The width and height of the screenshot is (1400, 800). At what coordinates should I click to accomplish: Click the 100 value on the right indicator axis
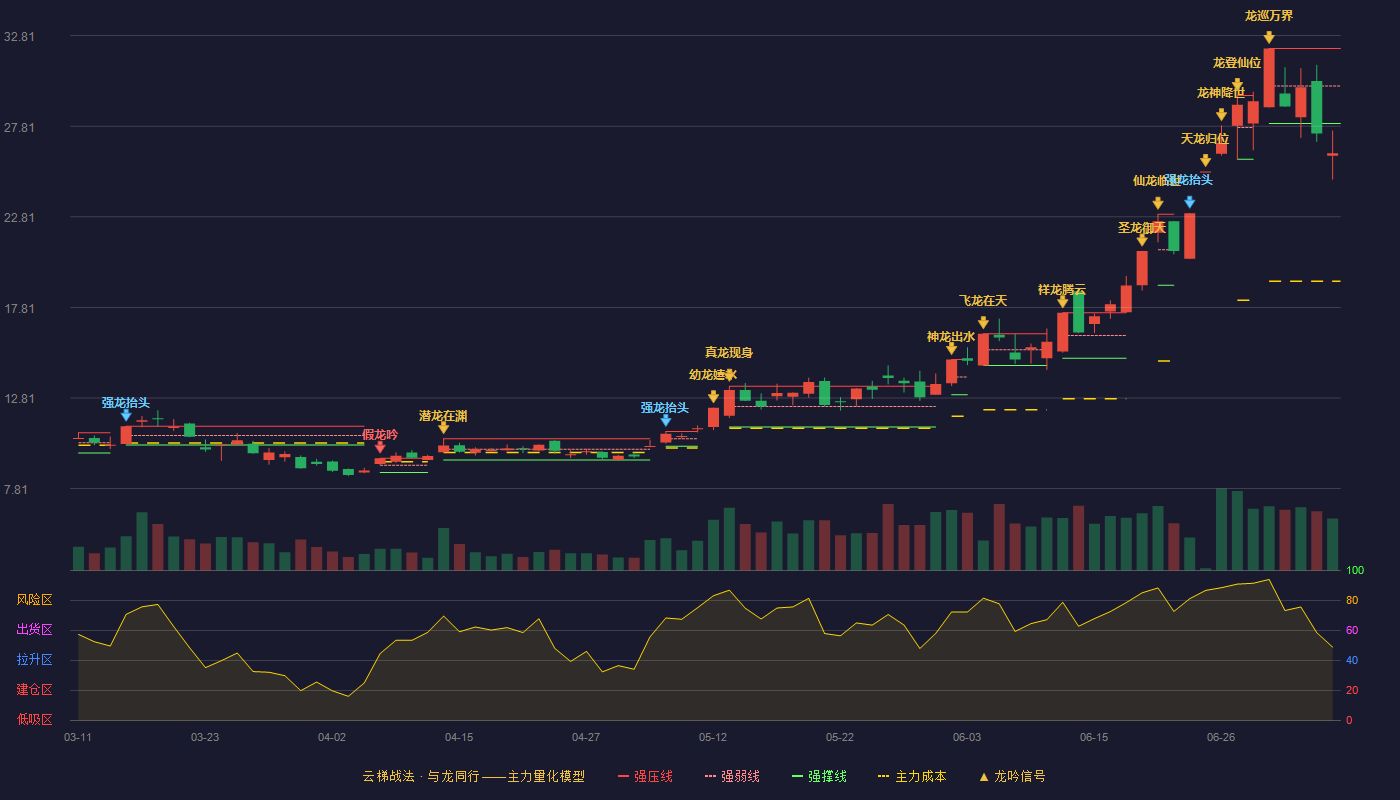(x=1355, y=570)
